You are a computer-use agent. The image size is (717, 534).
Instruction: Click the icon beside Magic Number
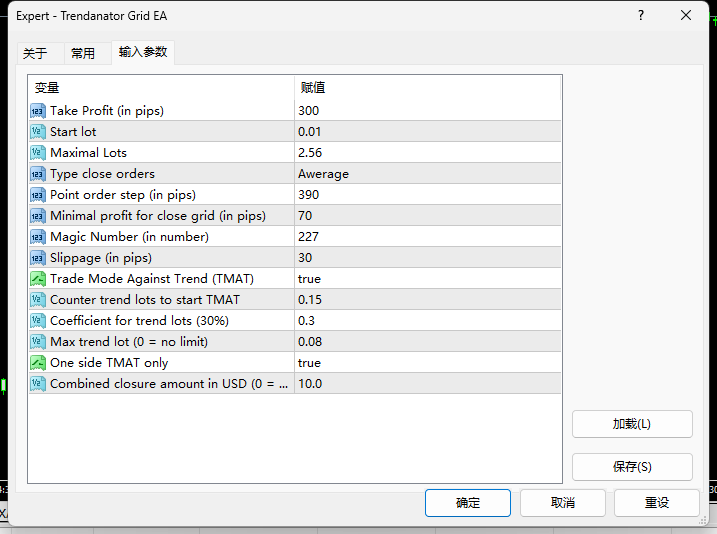(38, 237)
